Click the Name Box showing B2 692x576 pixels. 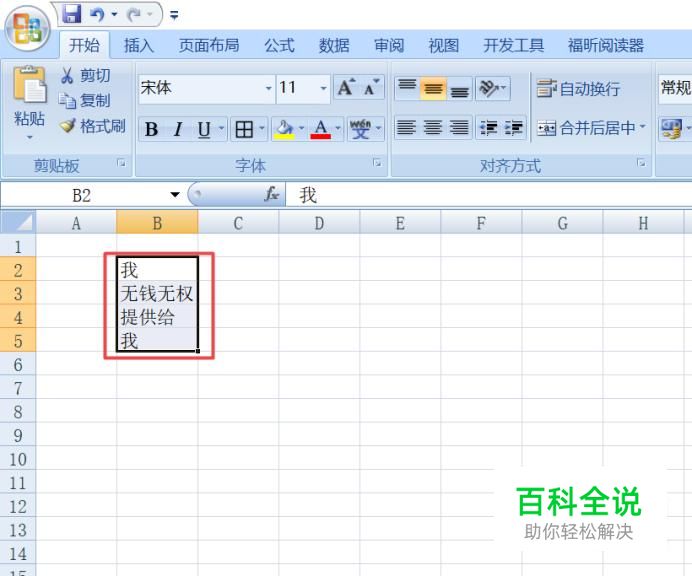click(x=84, y=195)
